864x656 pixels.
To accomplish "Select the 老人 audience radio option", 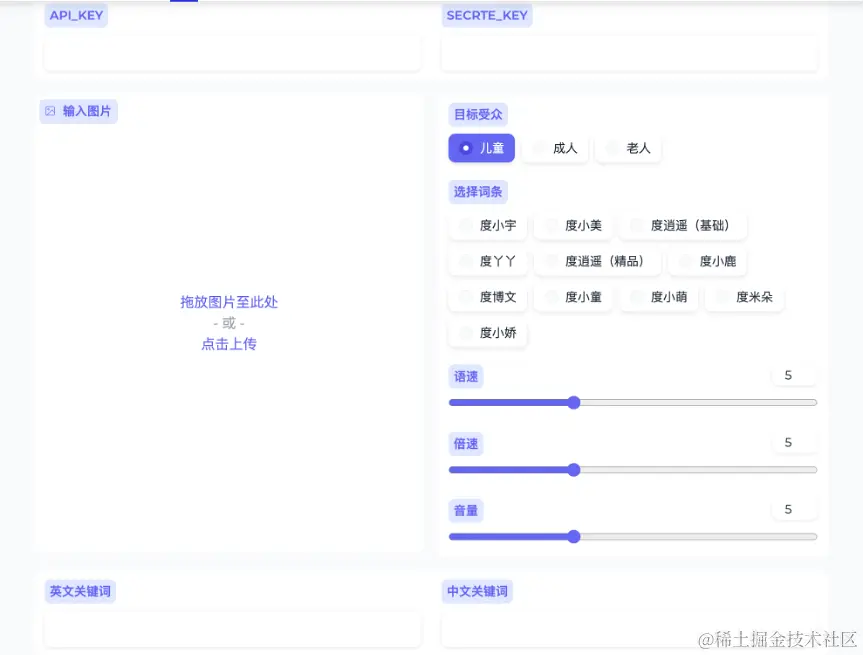I will 628,148.
